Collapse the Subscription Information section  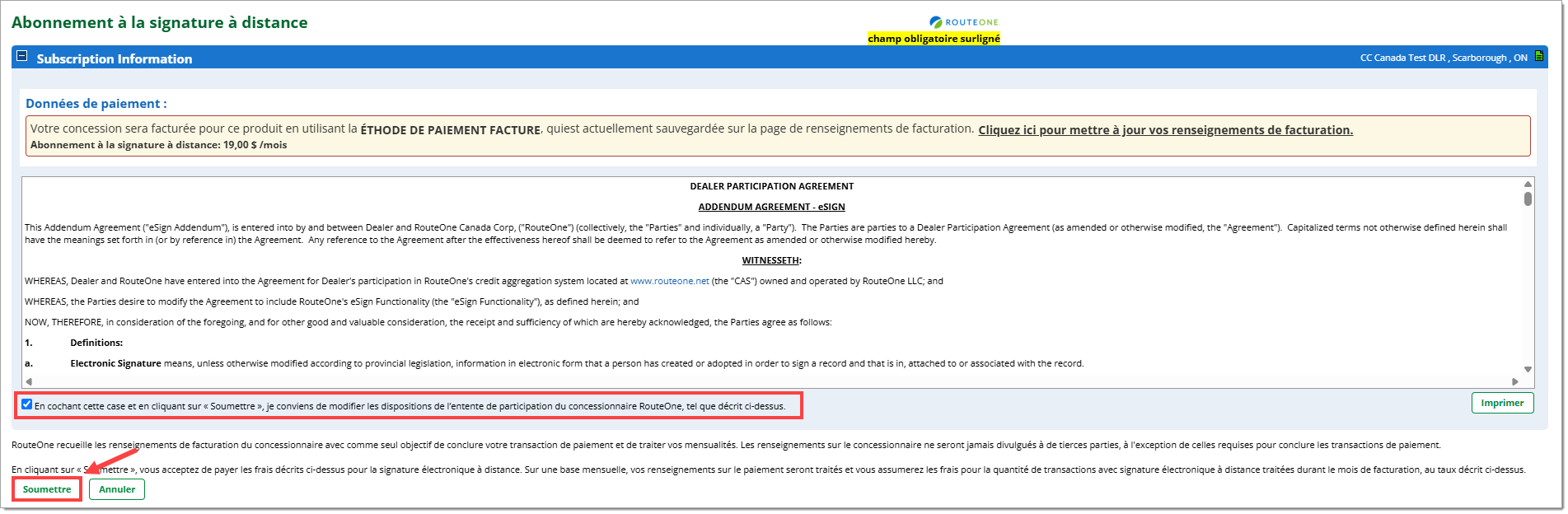coord(22,56)
